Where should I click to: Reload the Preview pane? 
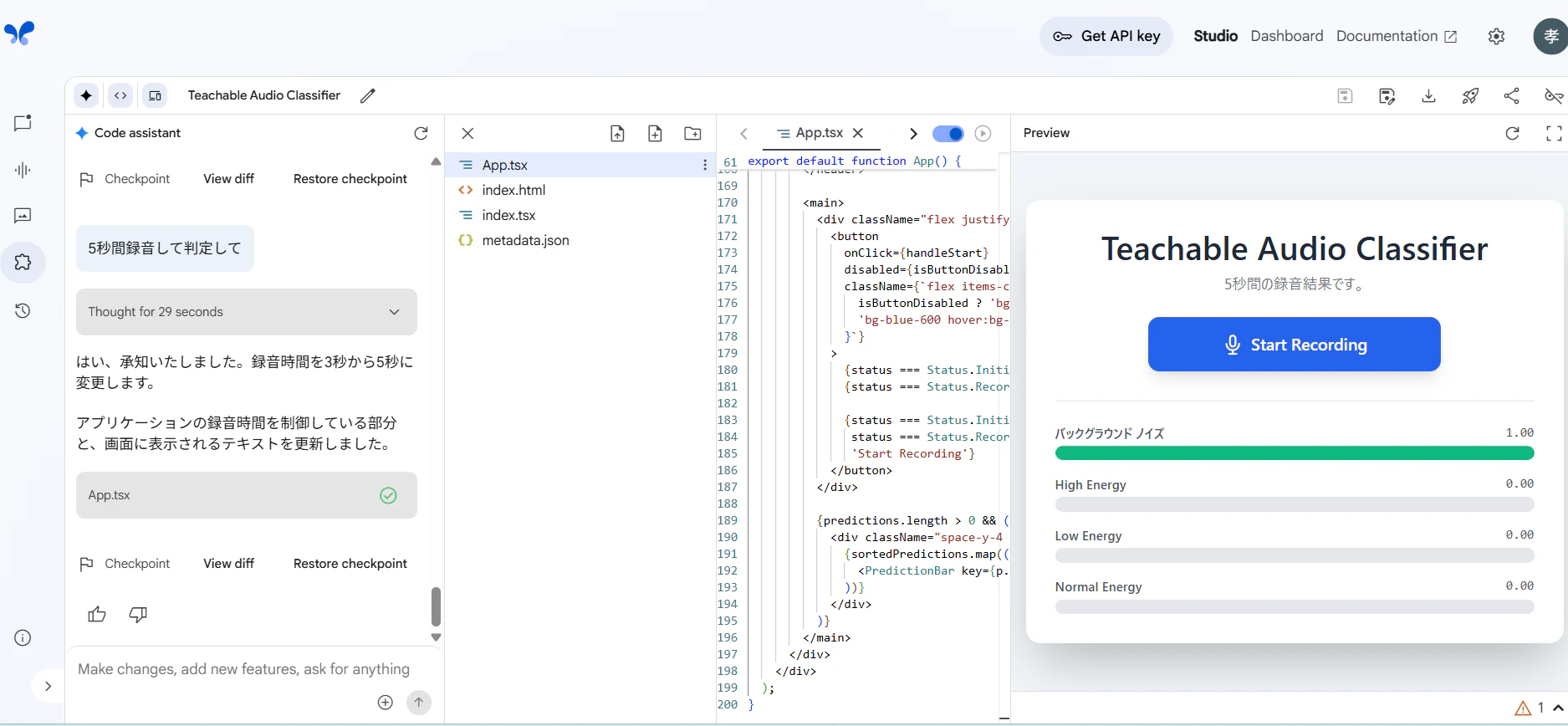[1512, 133]
